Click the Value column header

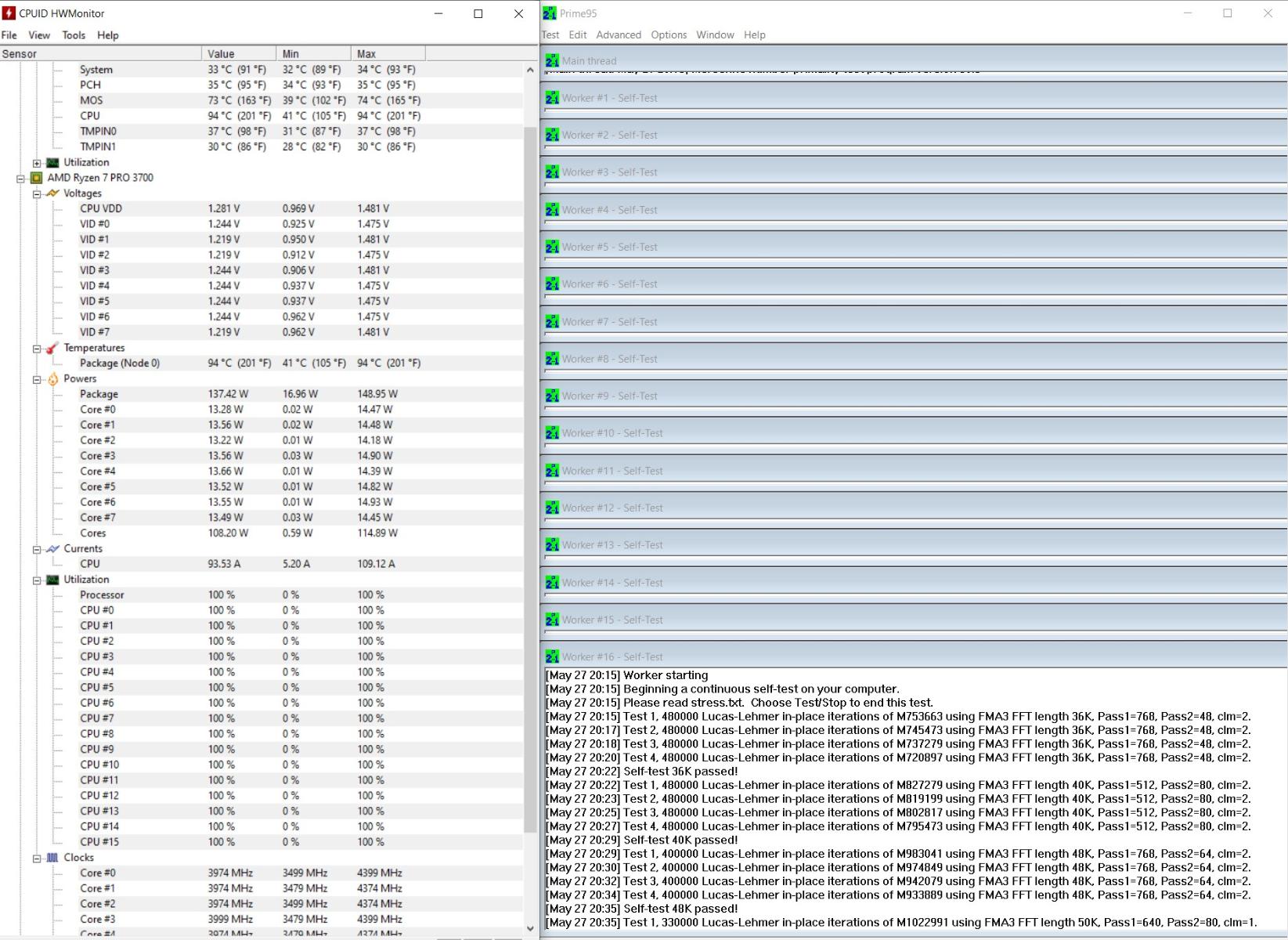pyautogui.click(x=239, y=53)
